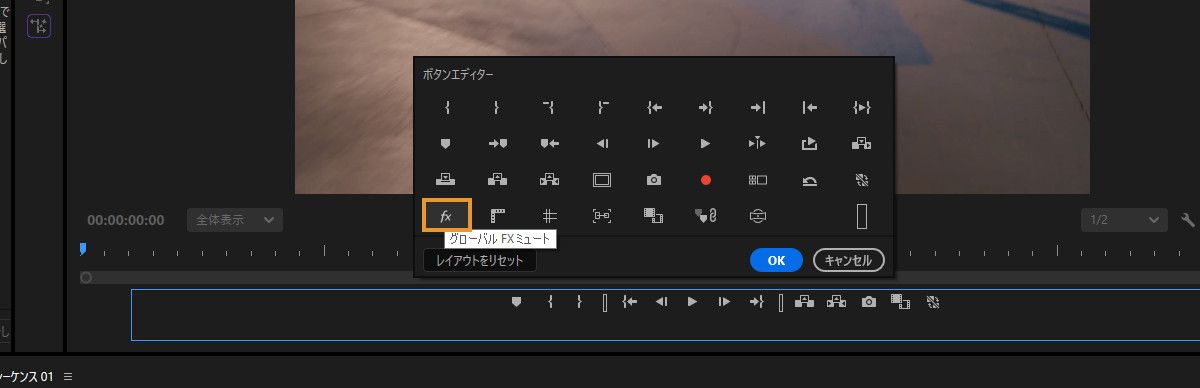Choose Go to Next Edit Point icon in editor
The height and width of the screenshot is (388, 1200).
coord(757,107)
